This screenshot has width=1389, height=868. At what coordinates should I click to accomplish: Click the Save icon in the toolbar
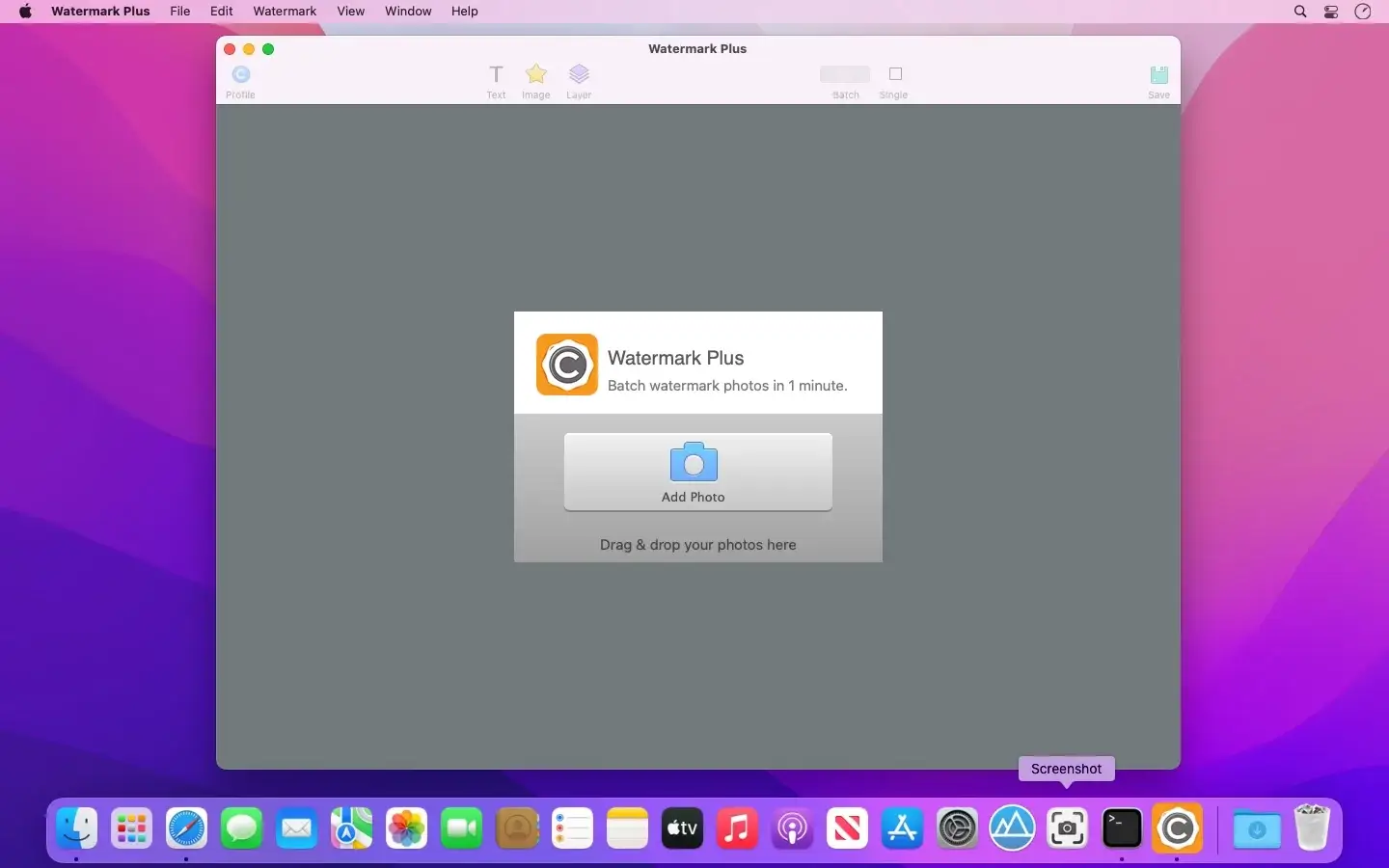tap(1159, 81)
